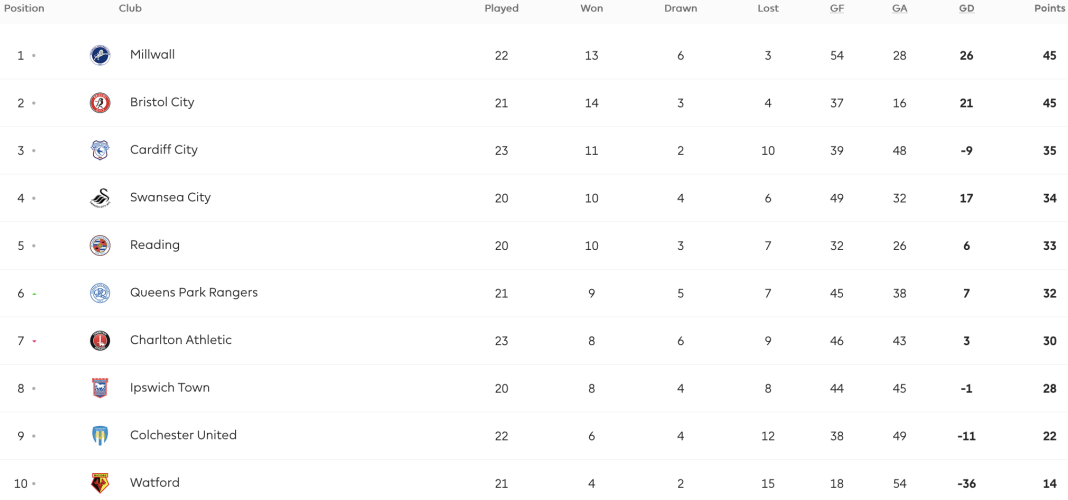Click the Colchester United crest
This screenshot has height=500, width=1068.
click(100, 436)
